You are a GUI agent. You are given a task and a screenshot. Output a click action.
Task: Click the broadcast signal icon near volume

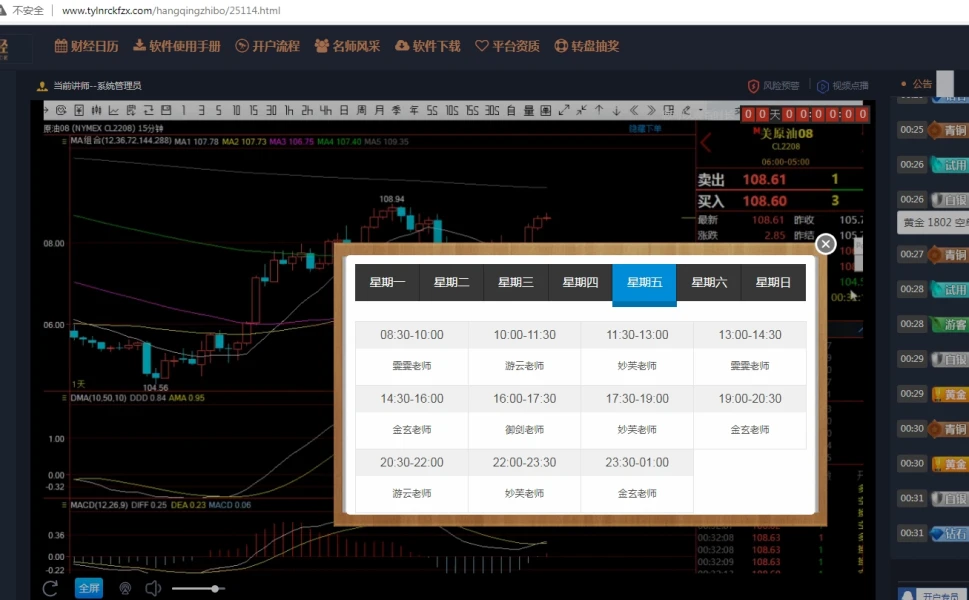pos(125,588)
